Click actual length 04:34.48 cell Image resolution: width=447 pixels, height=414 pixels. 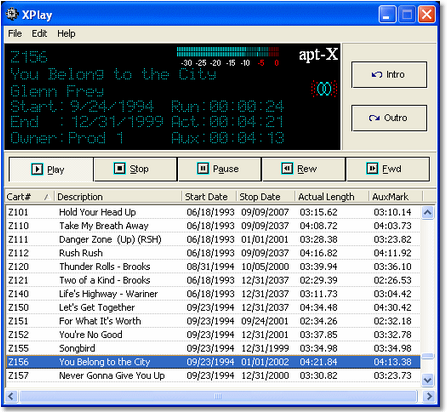[x=318, y=308]
